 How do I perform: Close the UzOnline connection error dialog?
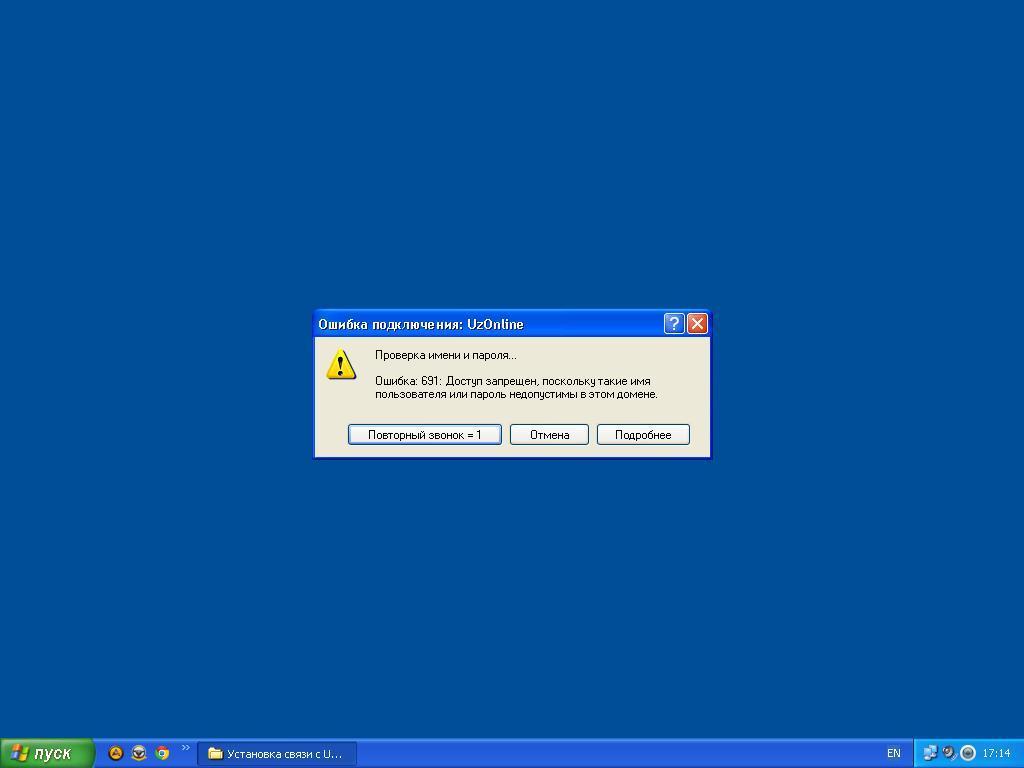697,324
